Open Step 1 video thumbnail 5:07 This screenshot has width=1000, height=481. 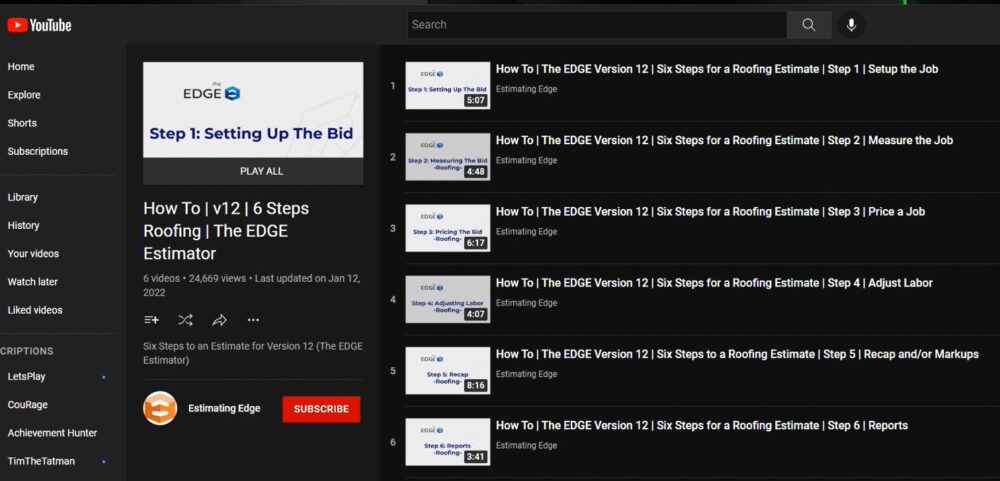448,85
